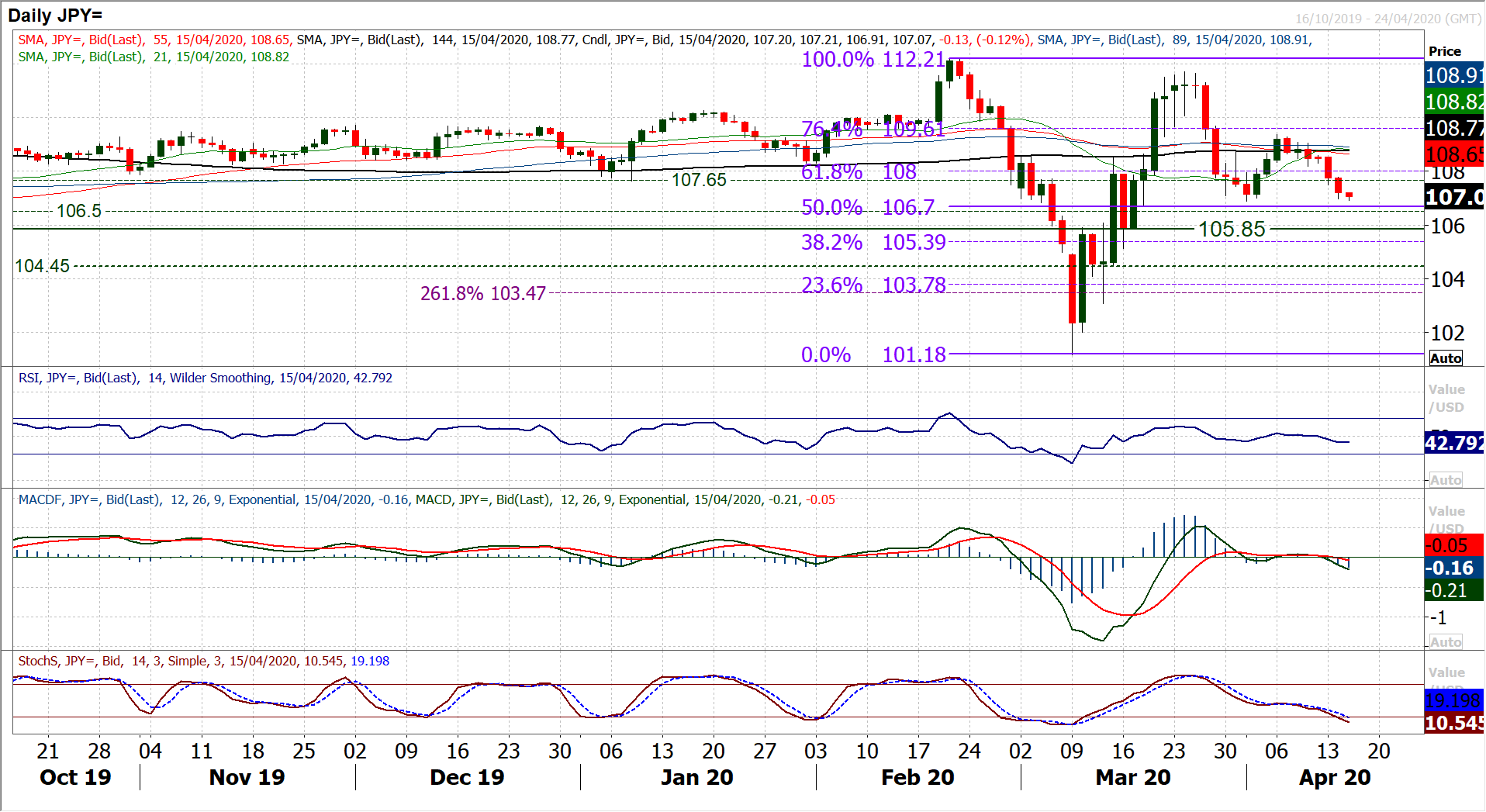Click the dark red 10.545 stochastic value tag

1454,723
